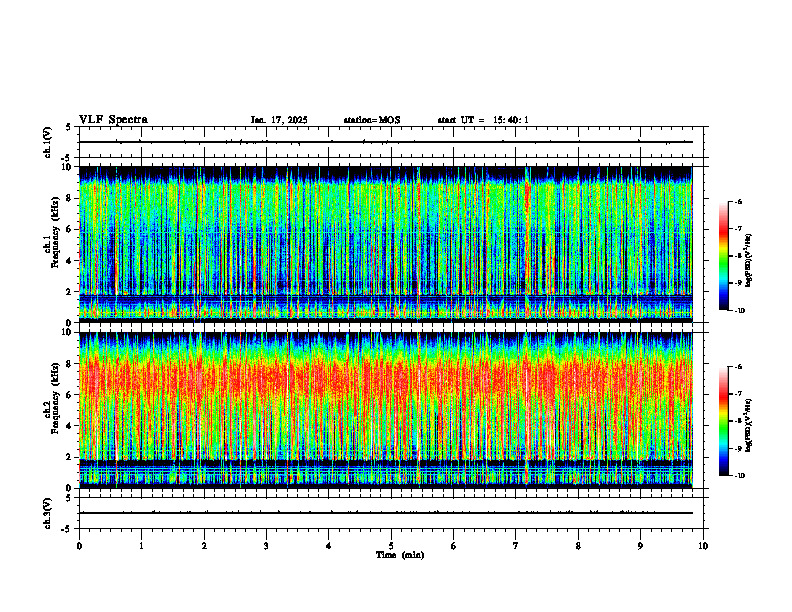Click time axis tick label "3"

pos(266,546)
